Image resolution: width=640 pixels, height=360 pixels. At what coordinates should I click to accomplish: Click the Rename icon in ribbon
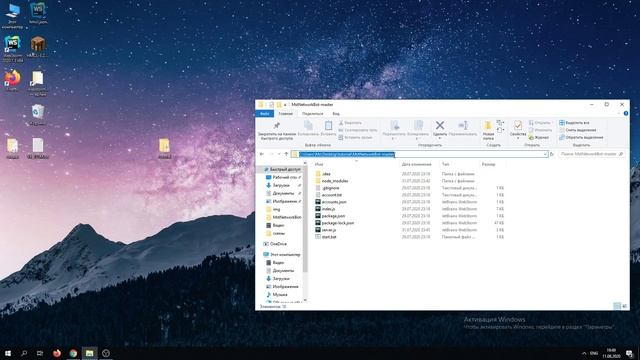click(x=463, y=125)
